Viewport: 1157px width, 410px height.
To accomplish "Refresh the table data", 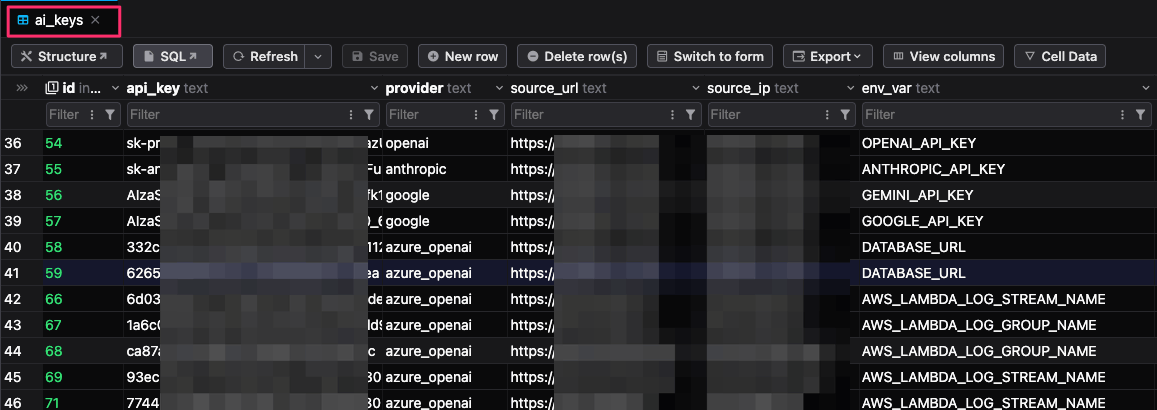I will (x=266, y=56).
